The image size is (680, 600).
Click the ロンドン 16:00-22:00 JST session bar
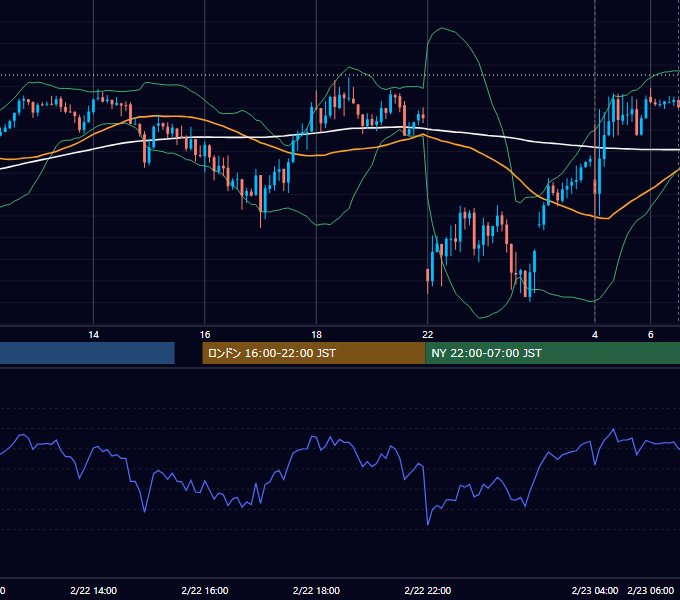(x=314, y=353)
